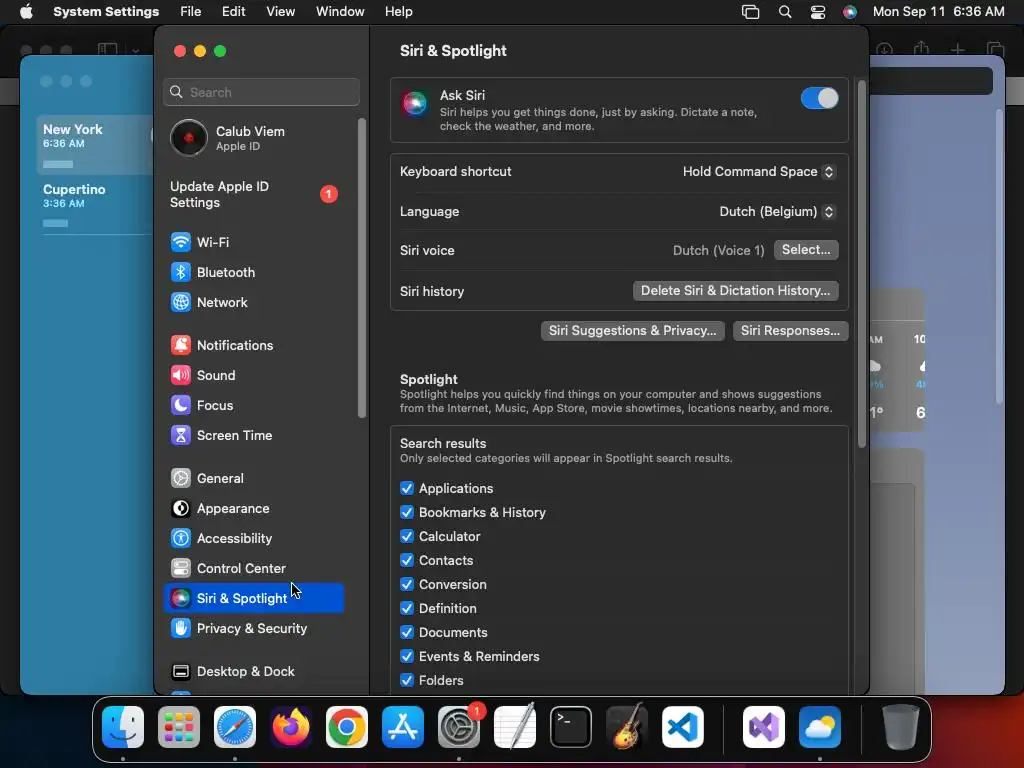Open Accessibility settings
This screenshot has width=1024, height=768.
pyautogui.click(x=253, y=539)
